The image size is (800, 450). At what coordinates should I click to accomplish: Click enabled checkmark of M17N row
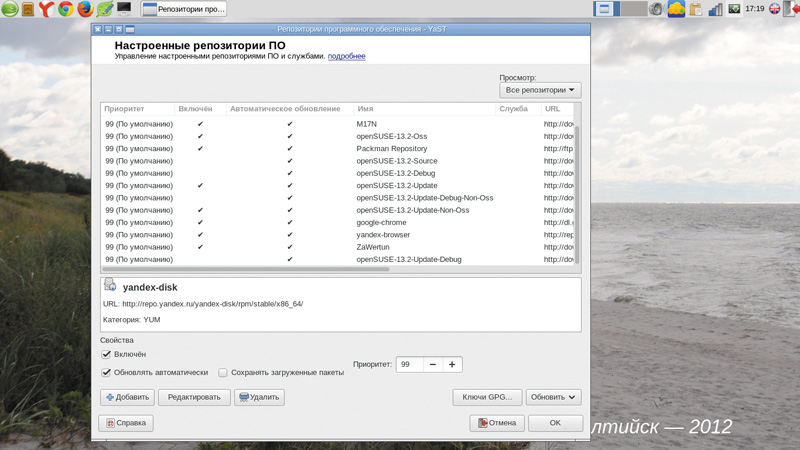click(x=200, y=124)
